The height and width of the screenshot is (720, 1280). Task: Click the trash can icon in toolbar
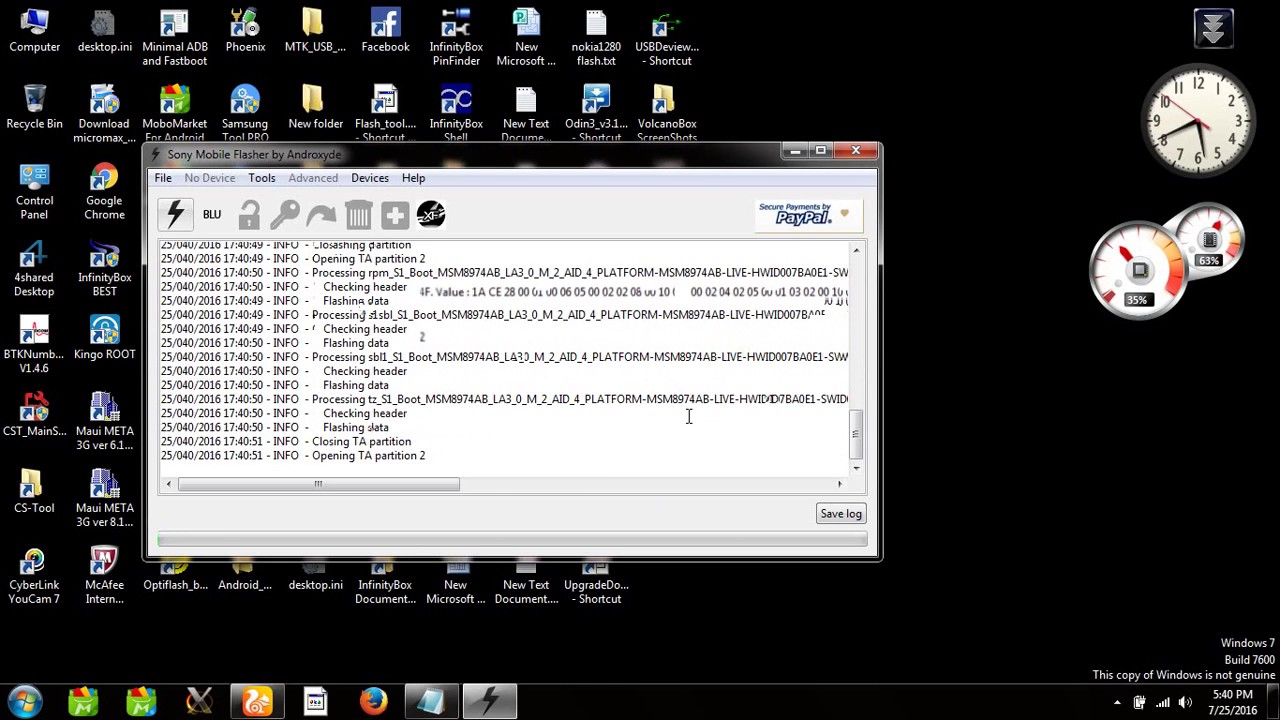pos(358,215)
